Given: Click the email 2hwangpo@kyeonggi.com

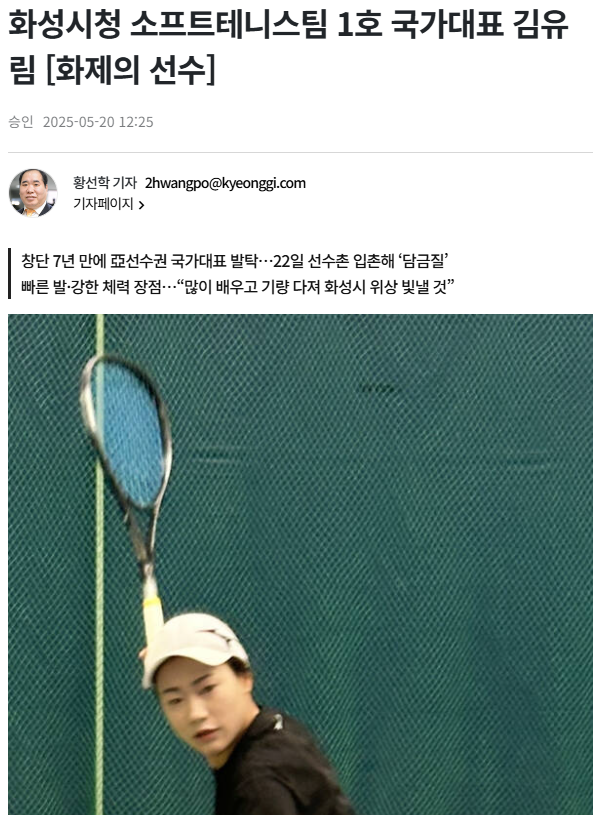Looking at the screenshot, I should pyautogui.click(x=225, y=183).
